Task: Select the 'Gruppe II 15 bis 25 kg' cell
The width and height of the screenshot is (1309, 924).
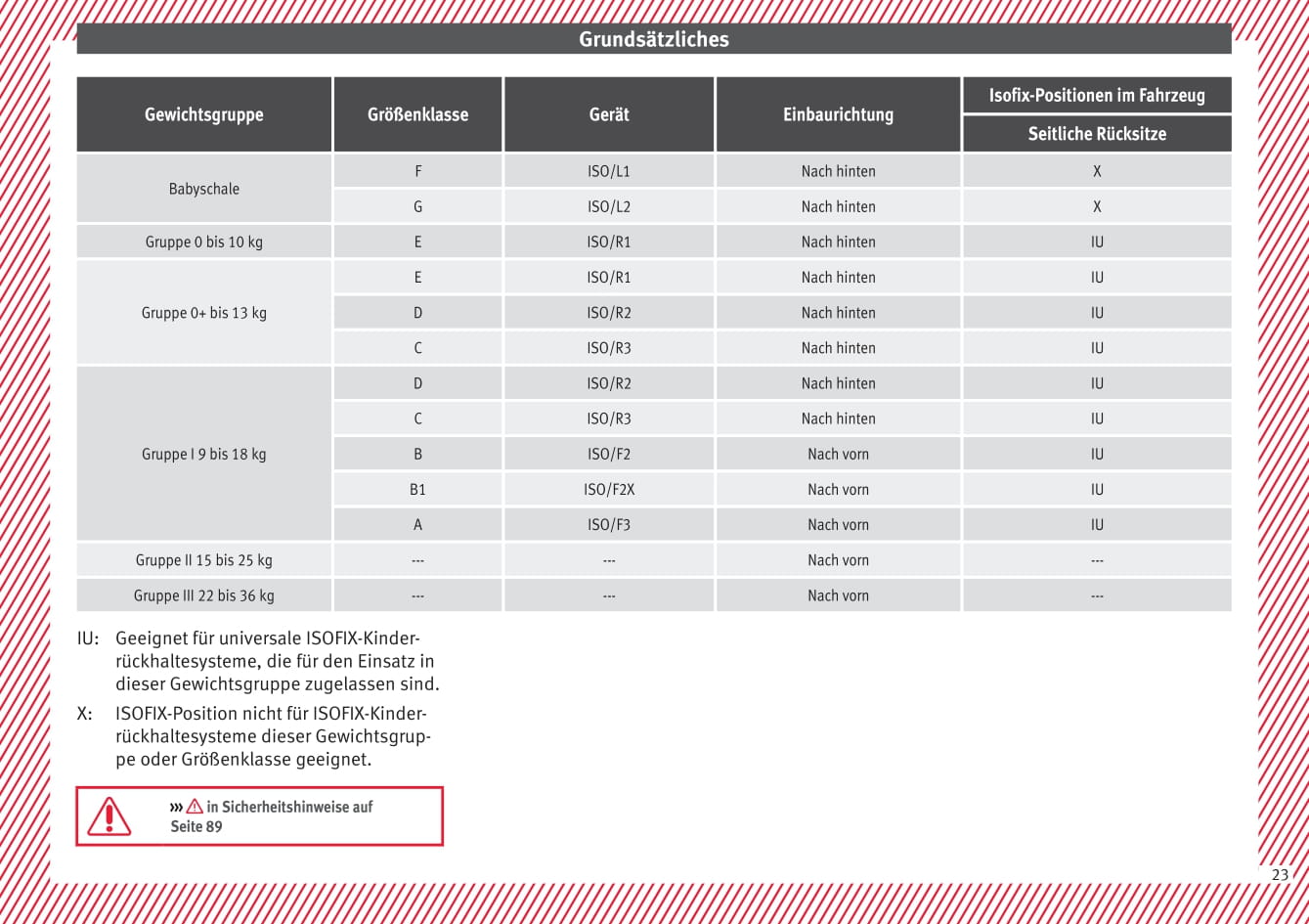Action: 204,560
